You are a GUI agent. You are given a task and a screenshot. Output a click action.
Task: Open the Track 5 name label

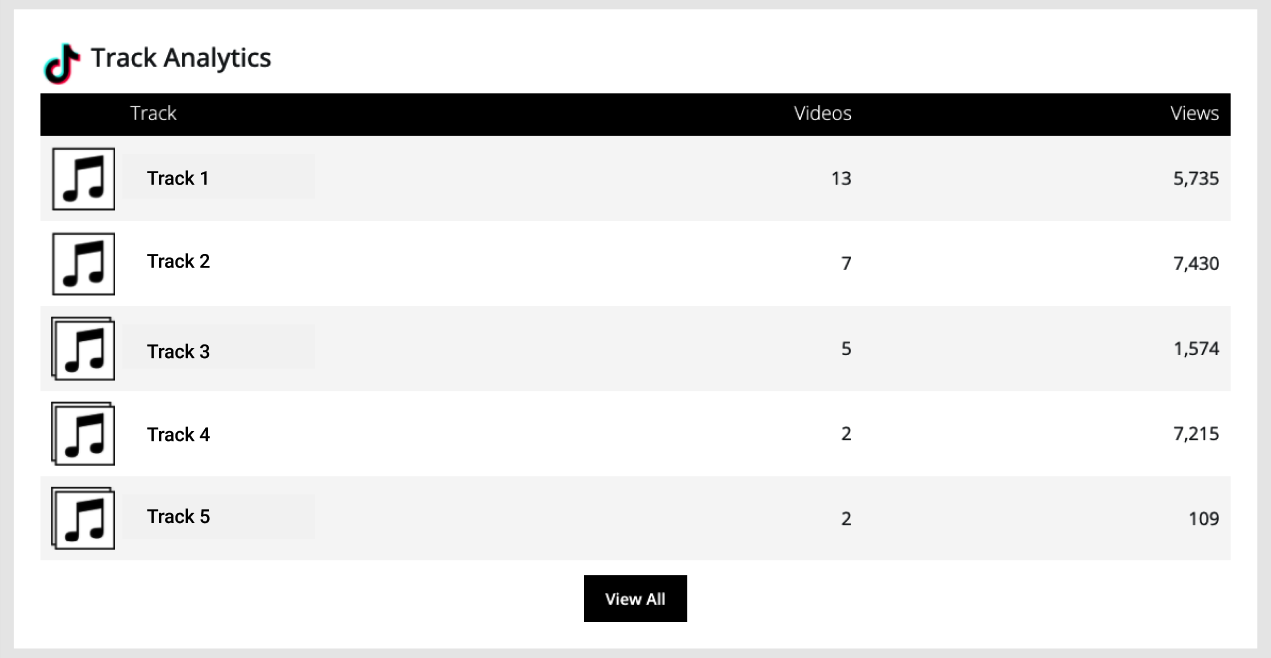[x=178, y=516]
